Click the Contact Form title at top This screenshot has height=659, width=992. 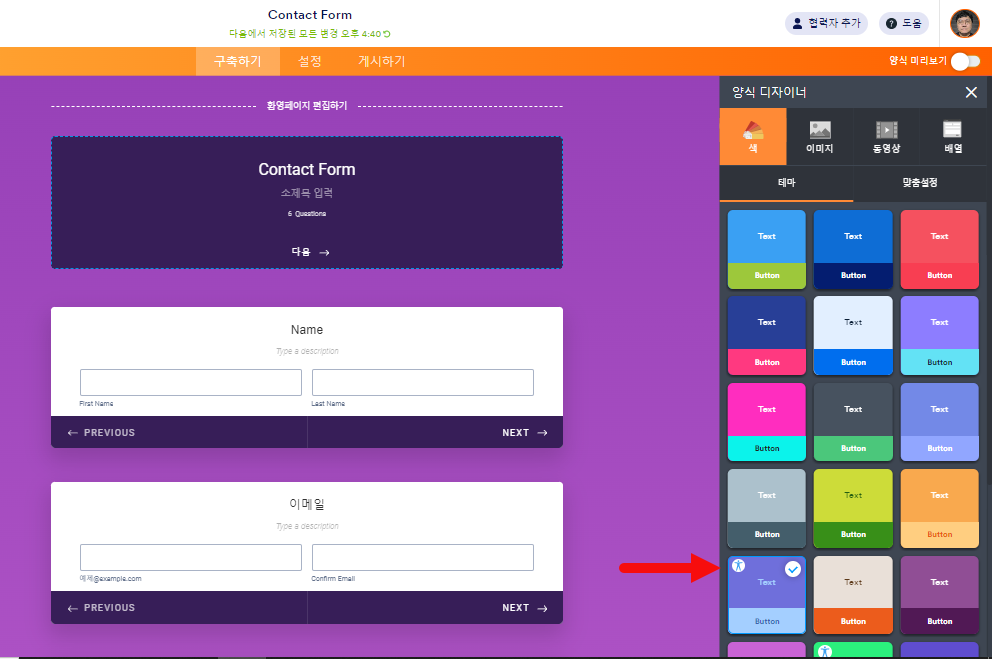pyautogui.click(x=309, y=15)
